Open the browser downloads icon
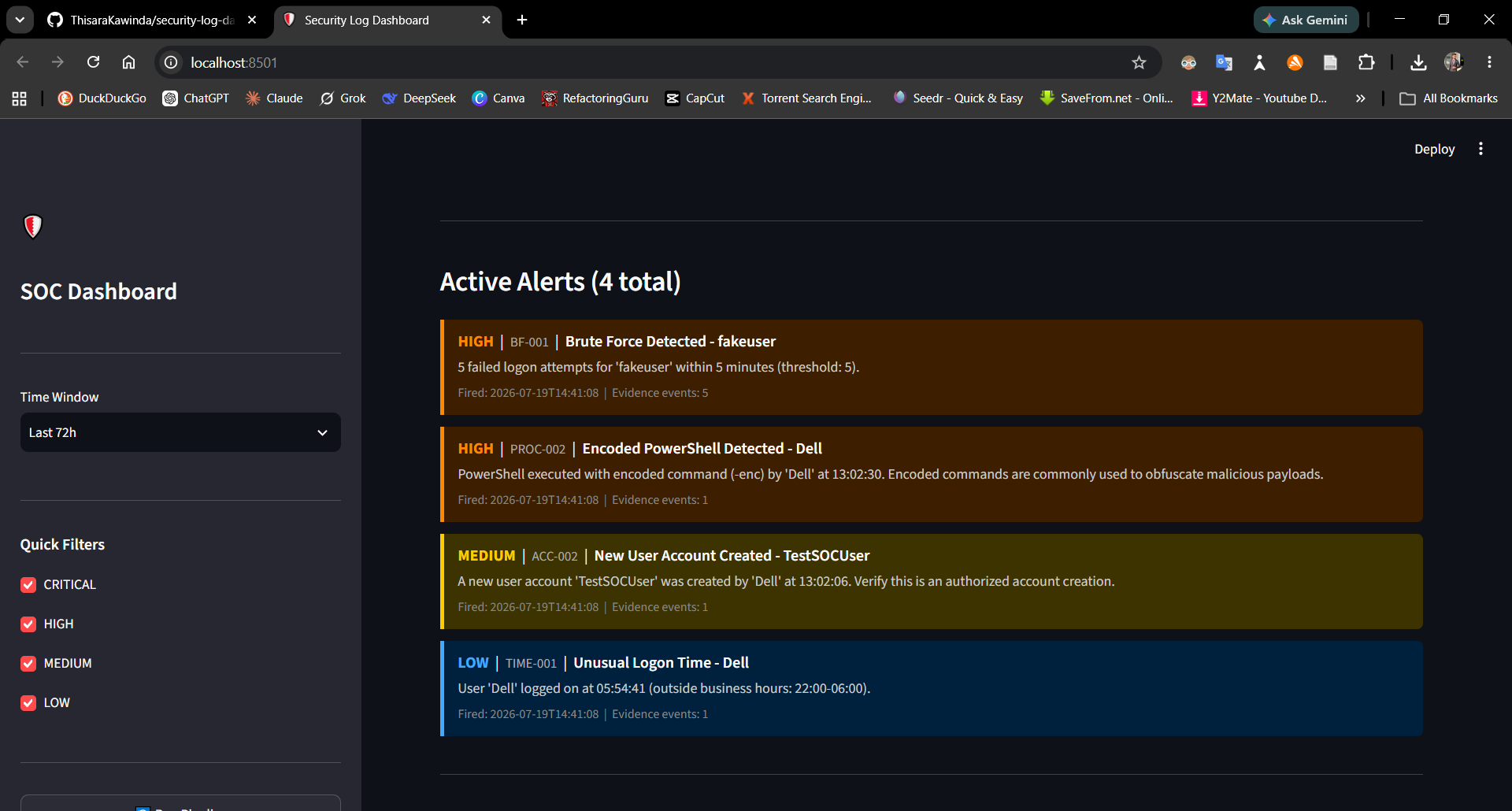 (x=1418, y=62)
